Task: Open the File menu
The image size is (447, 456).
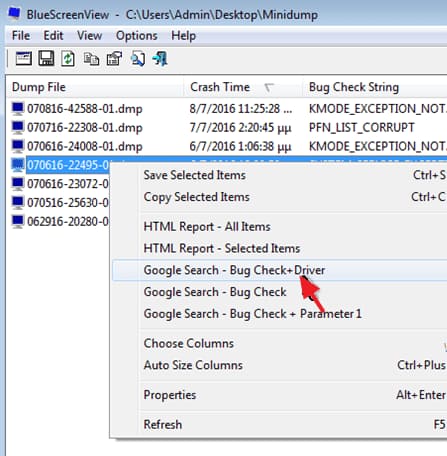Action: point(21,35)
